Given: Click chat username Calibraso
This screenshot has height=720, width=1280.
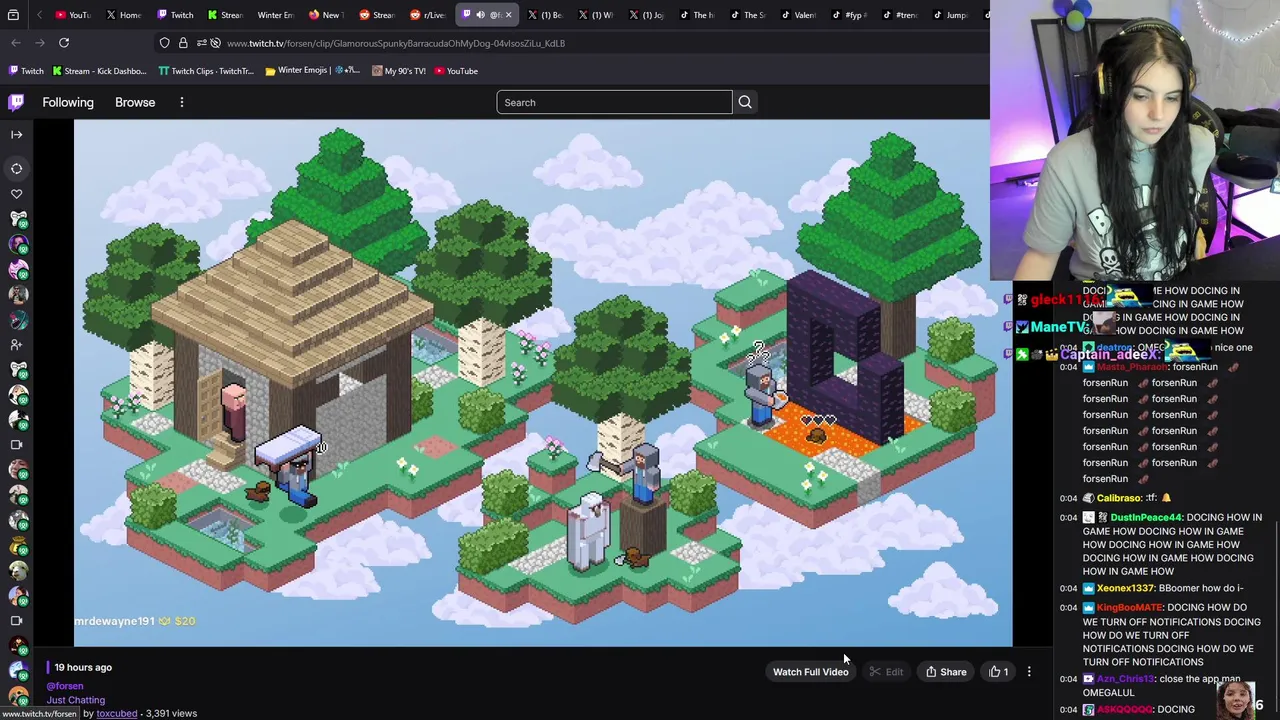Looking at the screenshot, I should point(1119,498).
